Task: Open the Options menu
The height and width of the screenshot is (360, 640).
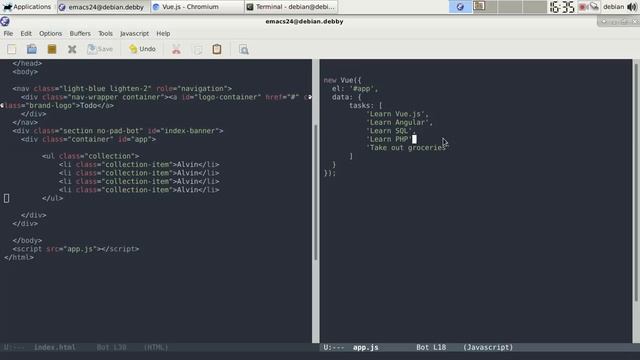Action: (x=51, y=33)
